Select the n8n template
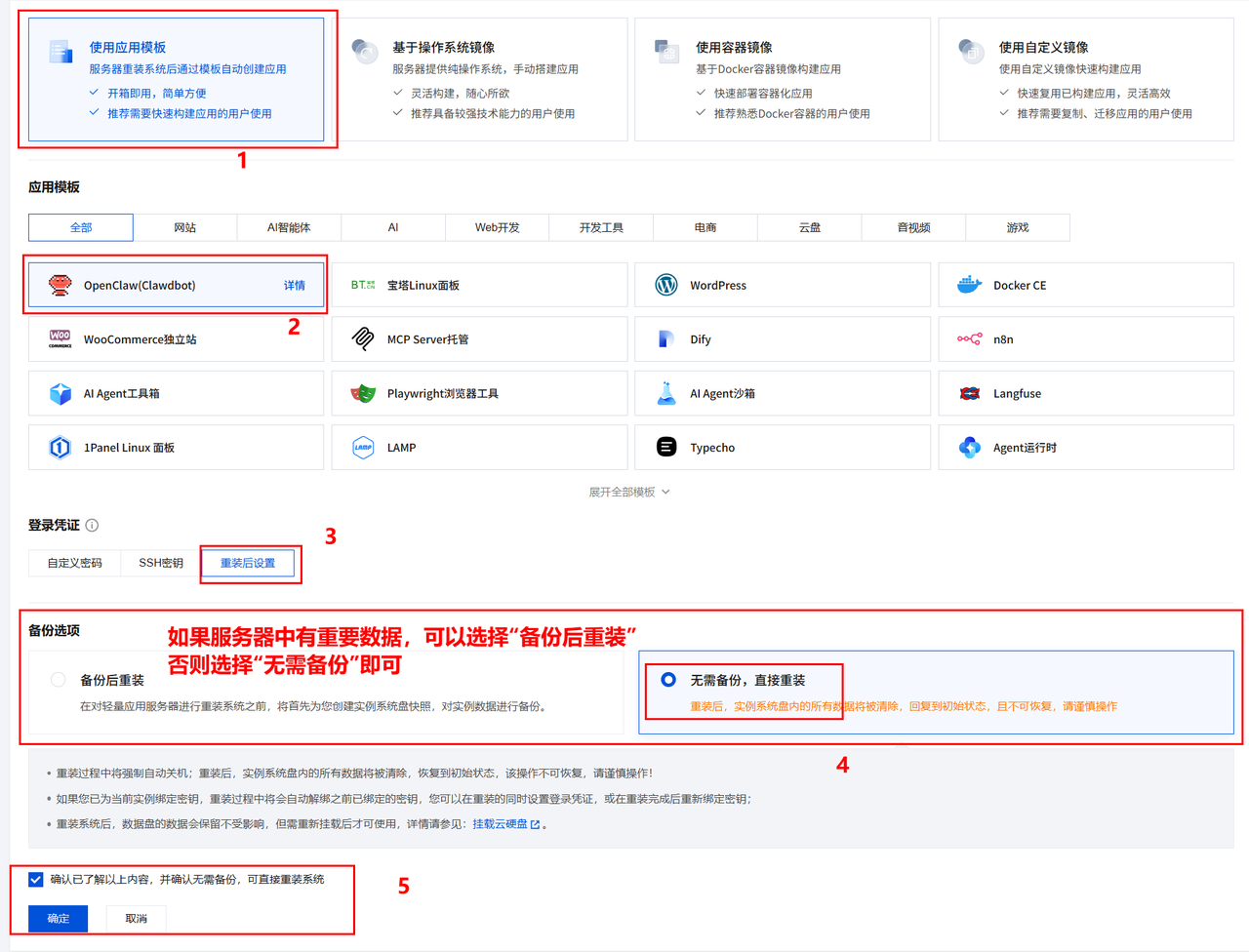This screenshot has height=952, width=1249. coord(1085,338)
